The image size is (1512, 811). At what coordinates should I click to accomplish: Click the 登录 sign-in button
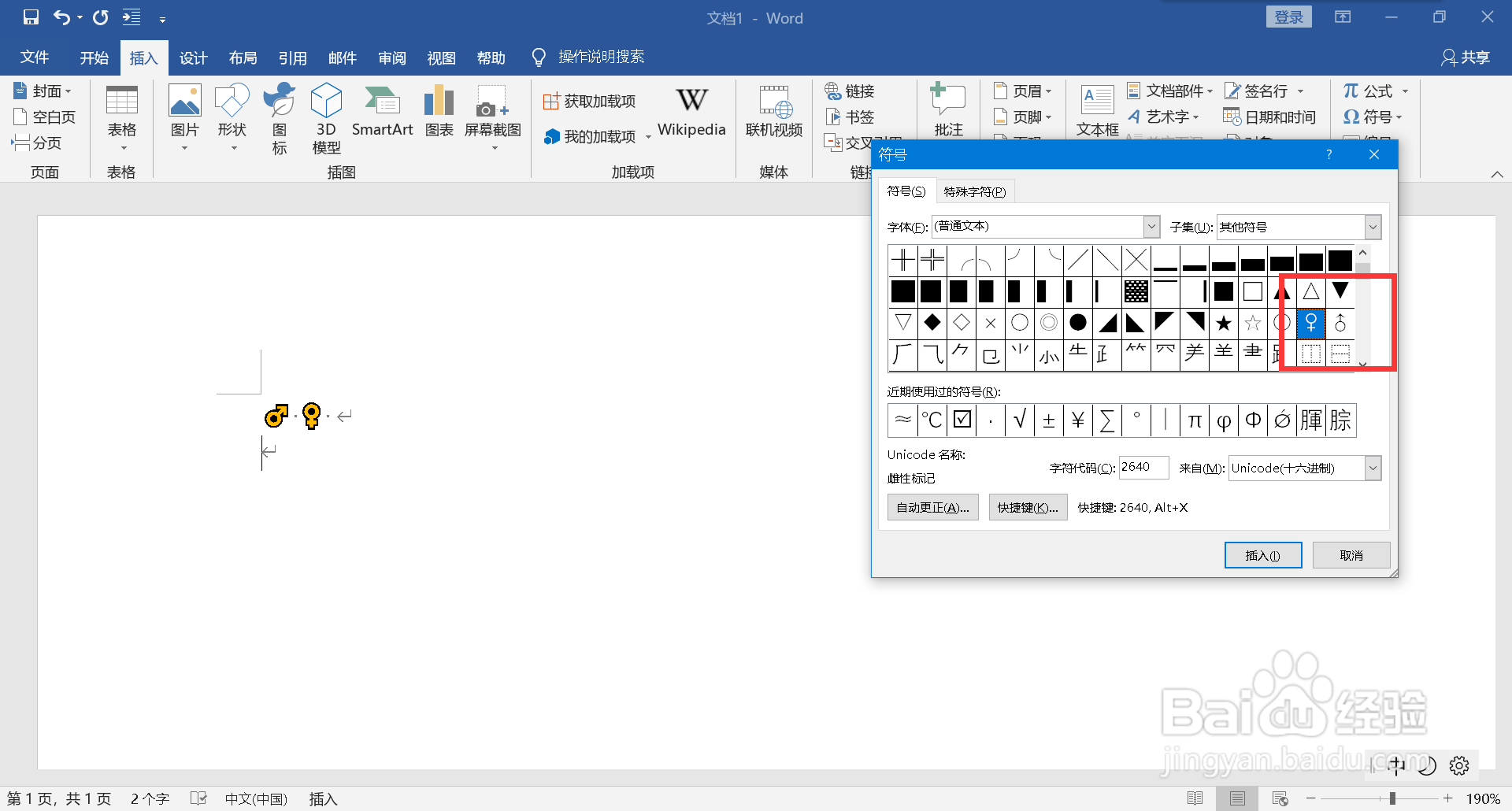1289,17
